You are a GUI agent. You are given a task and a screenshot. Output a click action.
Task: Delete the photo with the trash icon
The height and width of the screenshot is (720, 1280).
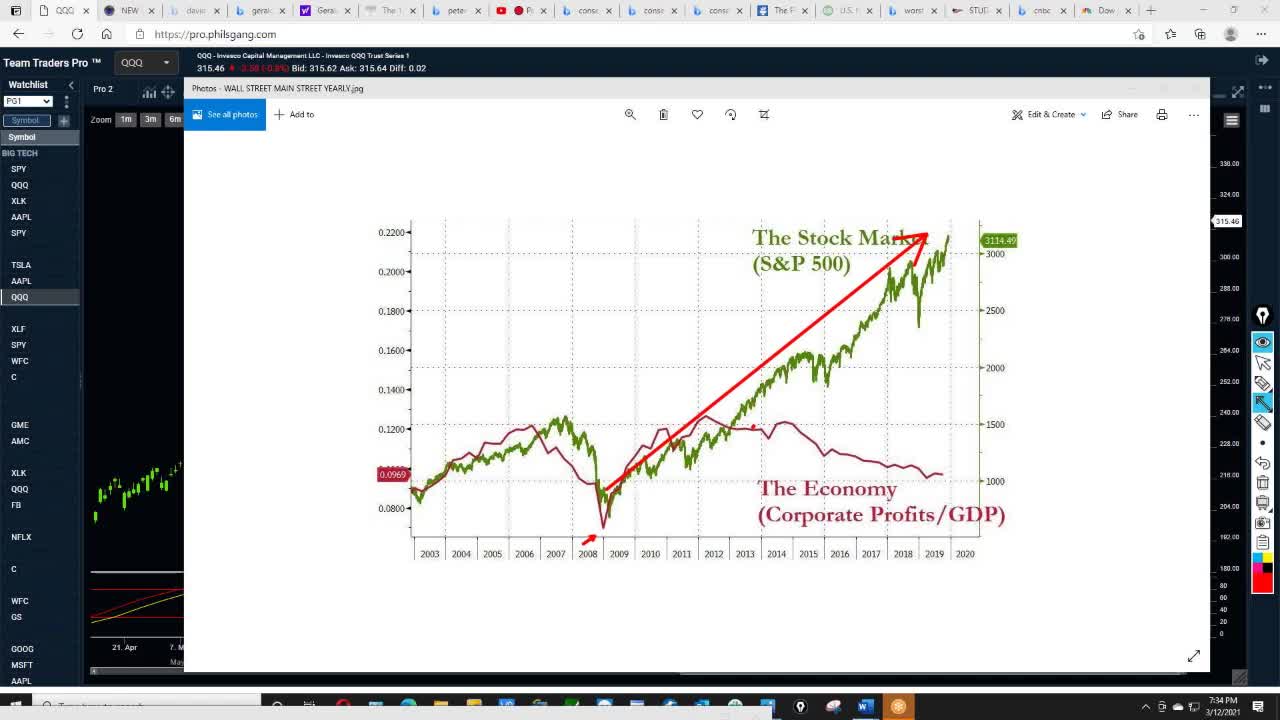tap(663, 114)
